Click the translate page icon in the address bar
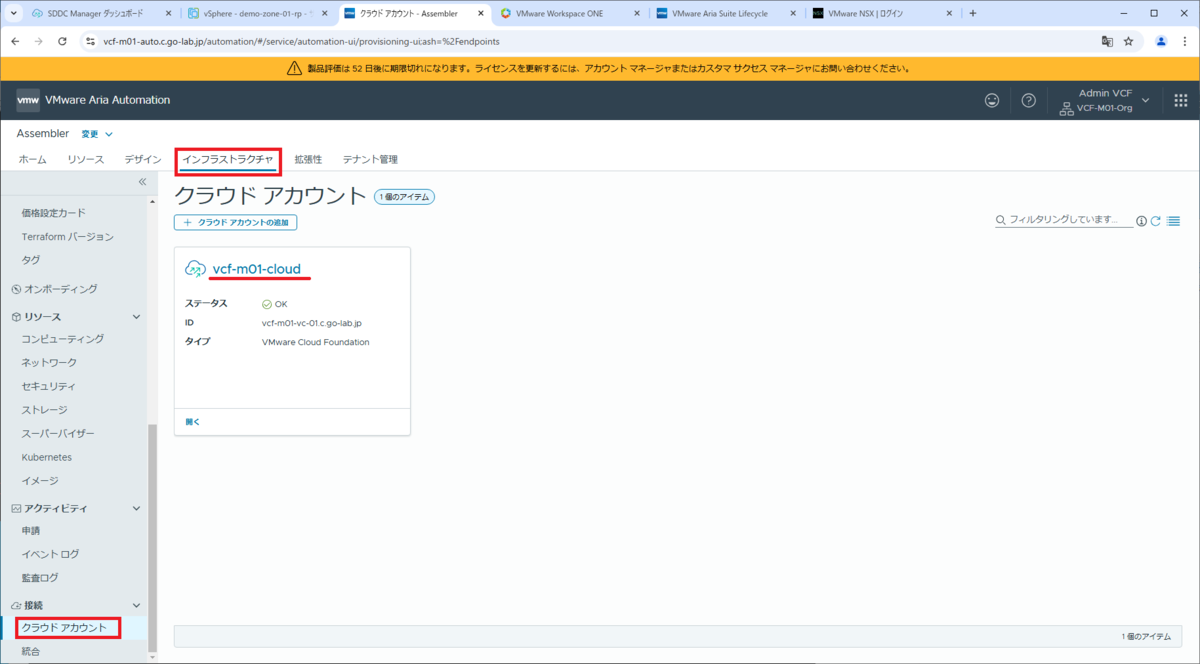 [x=1107, y=41]
